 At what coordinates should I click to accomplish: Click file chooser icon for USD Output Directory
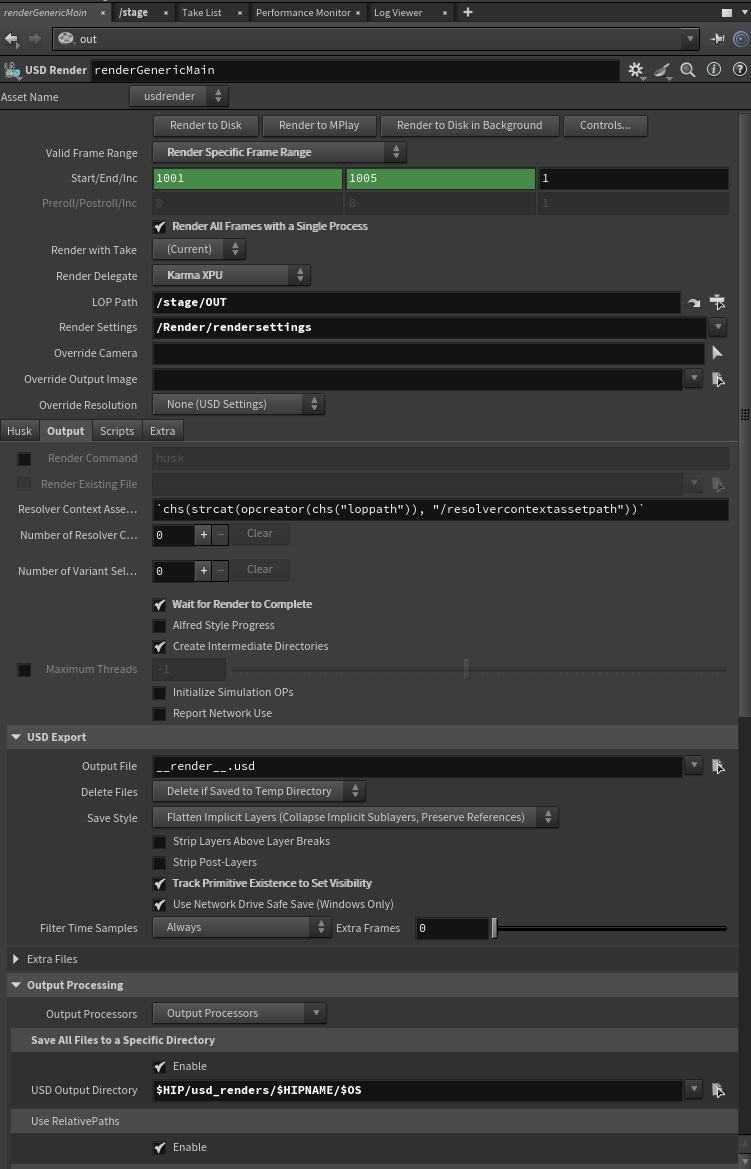click(717, 1090)
